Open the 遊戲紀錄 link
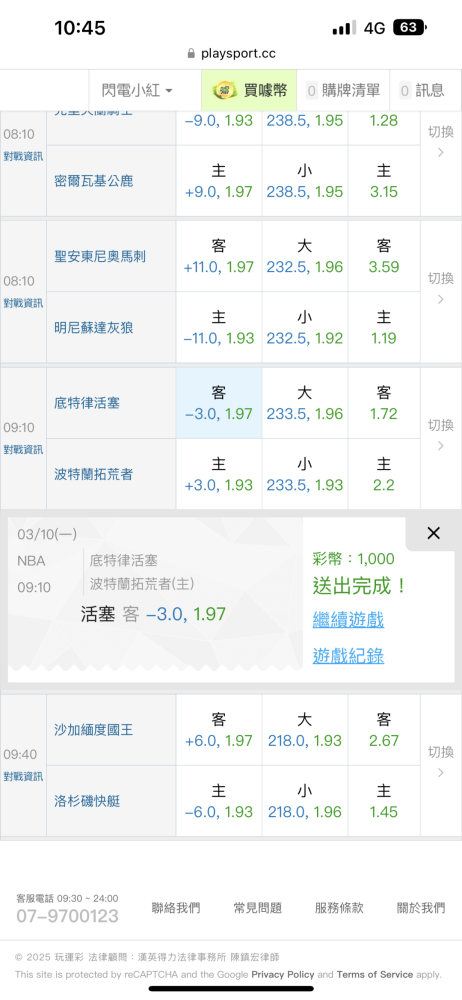This screenshot has height=1000, width=462. (x=348, y=656)
